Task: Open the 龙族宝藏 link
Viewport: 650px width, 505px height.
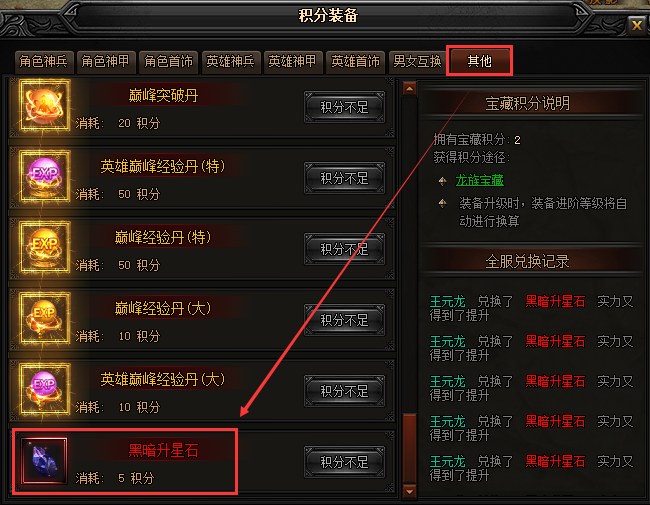Action: (x=480, y=180)
